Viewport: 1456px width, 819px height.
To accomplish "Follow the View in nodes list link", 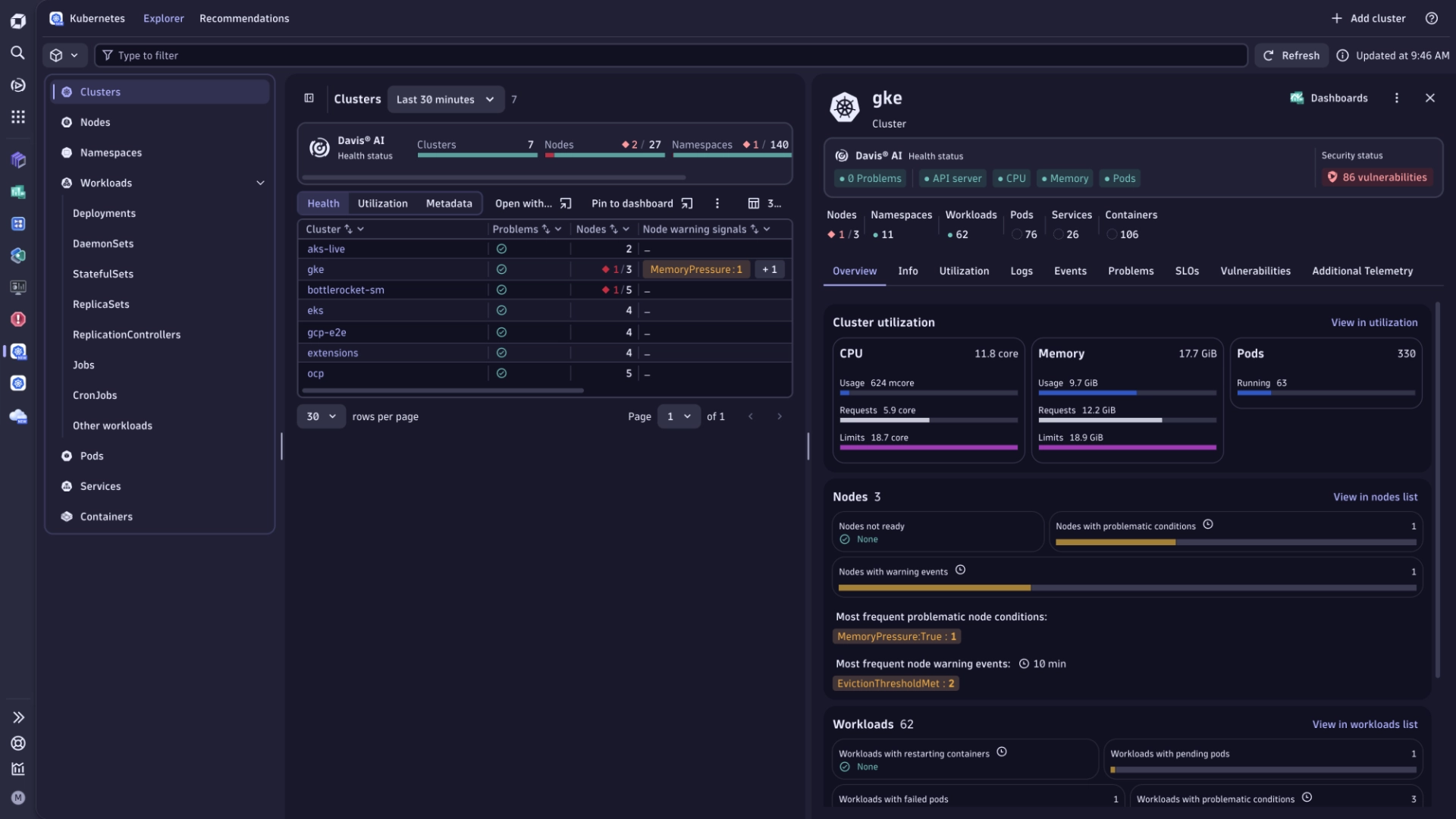I will (x=1376, y=497).
